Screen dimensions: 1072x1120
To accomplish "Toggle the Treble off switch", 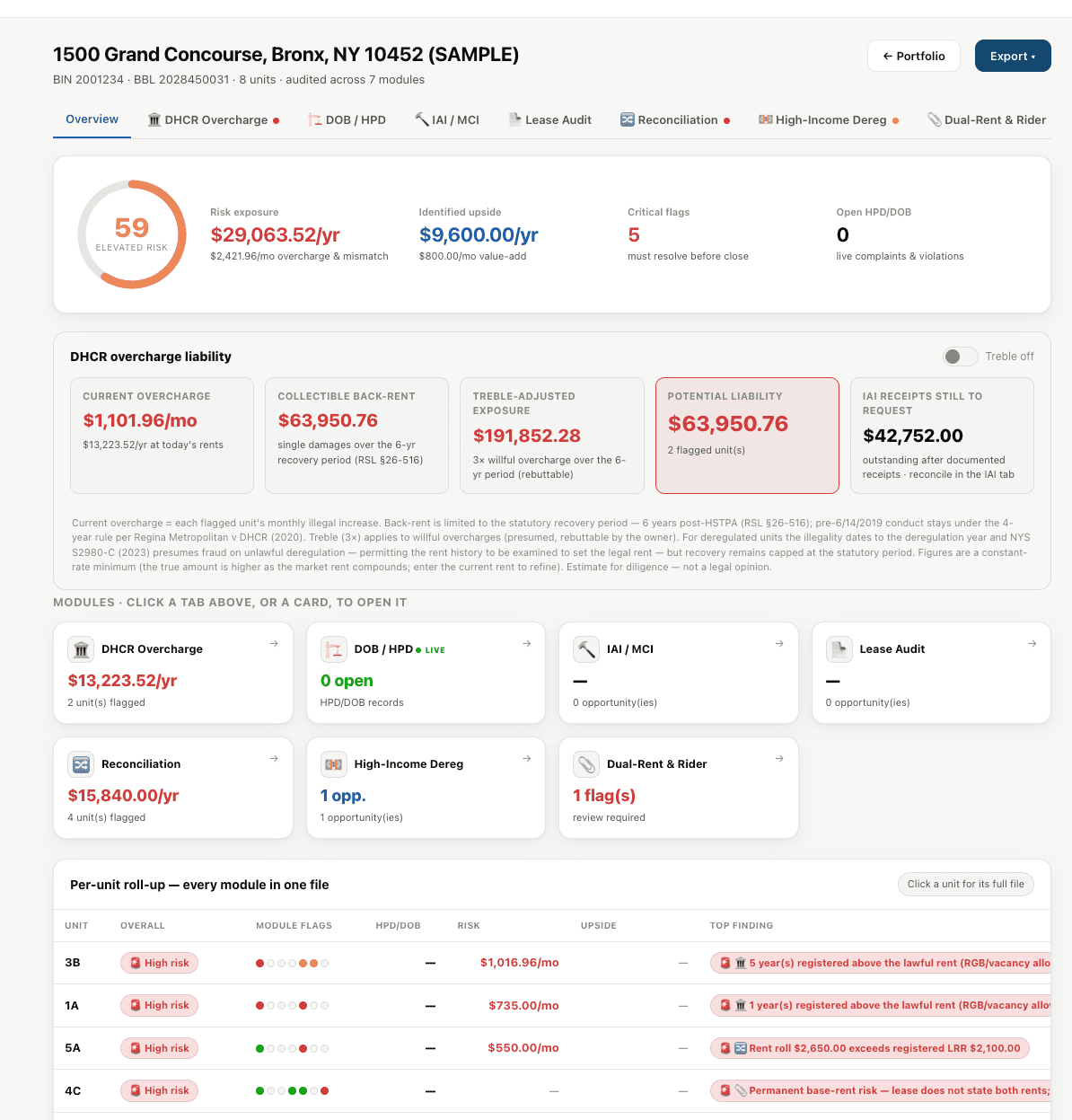I will (961, 357).
